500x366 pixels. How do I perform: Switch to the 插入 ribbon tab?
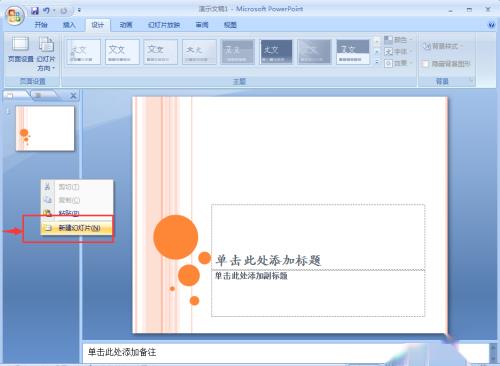[x=69, y=25]
